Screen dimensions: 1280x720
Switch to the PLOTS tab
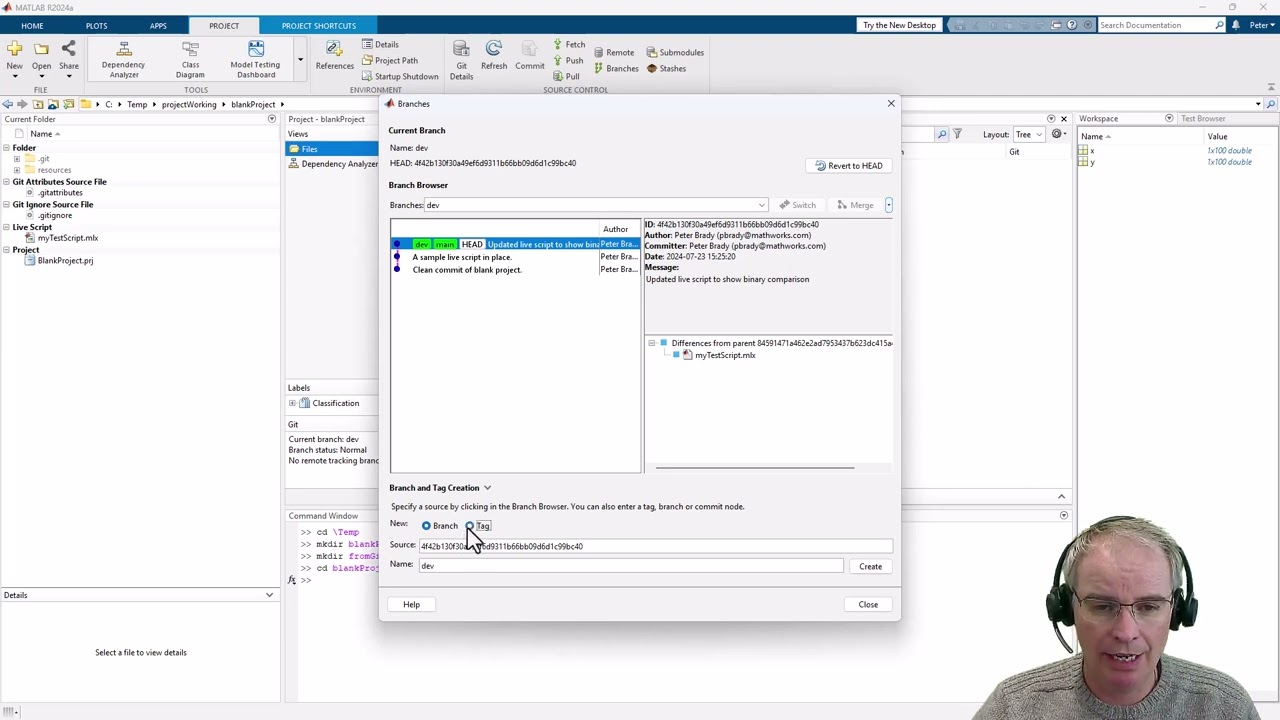tap(96, 26)
